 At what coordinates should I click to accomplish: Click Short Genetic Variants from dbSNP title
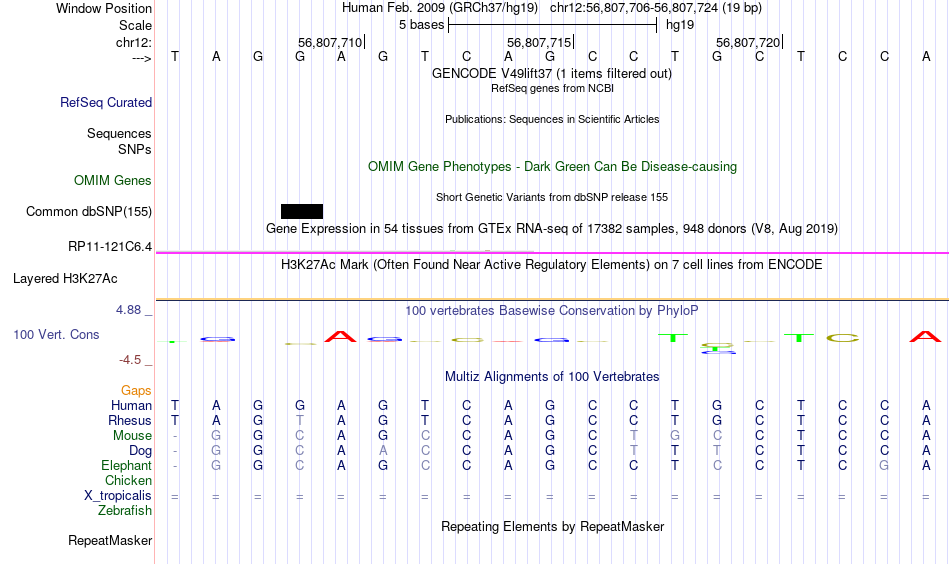tap(552, 197)
